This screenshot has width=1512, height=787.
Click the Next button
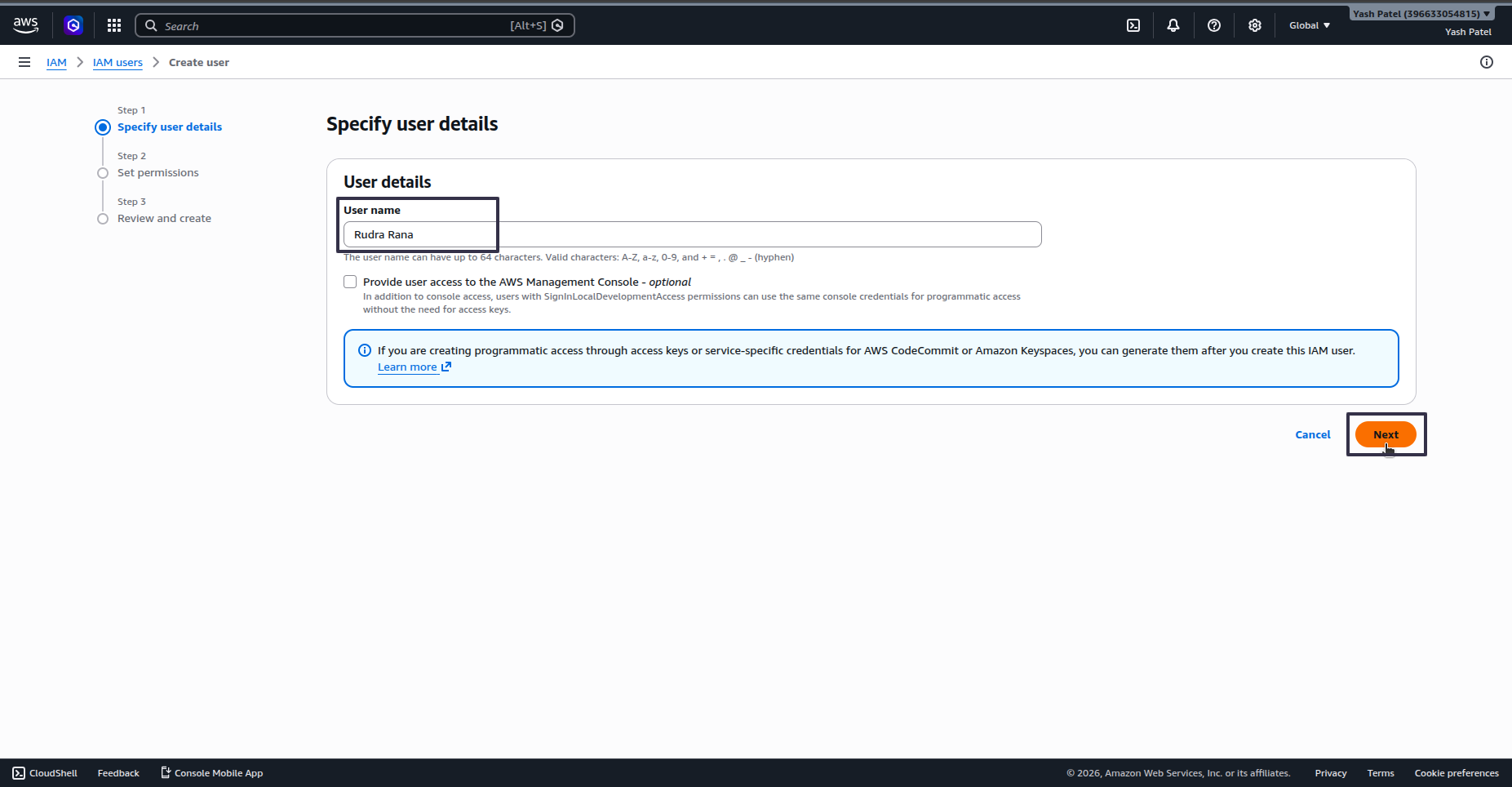(1386, 434)
